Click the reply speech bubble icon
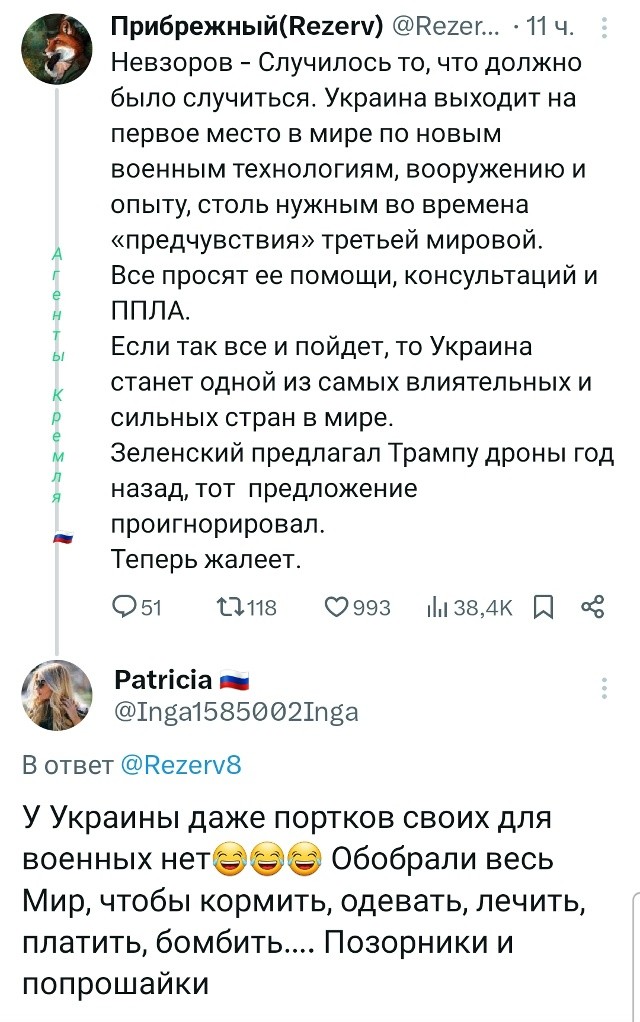640x1022 pixels. click(124, 607)
